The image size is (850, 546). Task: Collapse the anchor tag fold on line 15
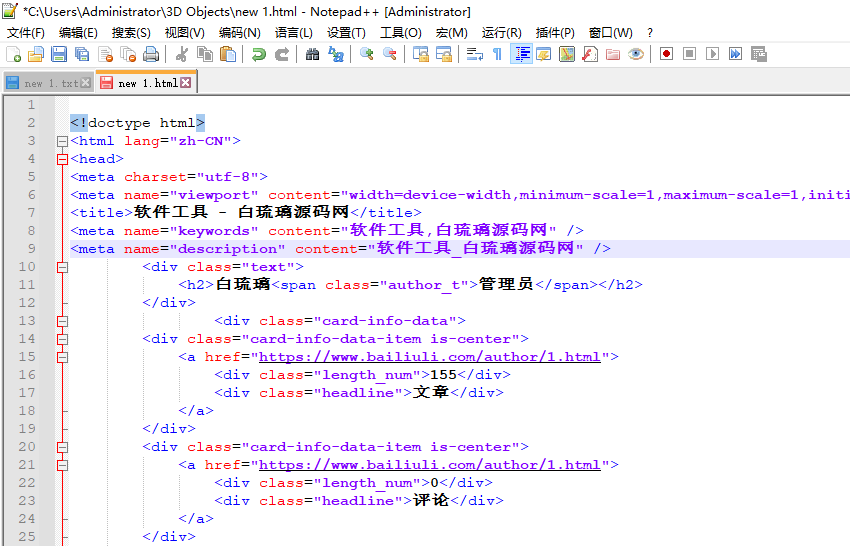point(62,357)
